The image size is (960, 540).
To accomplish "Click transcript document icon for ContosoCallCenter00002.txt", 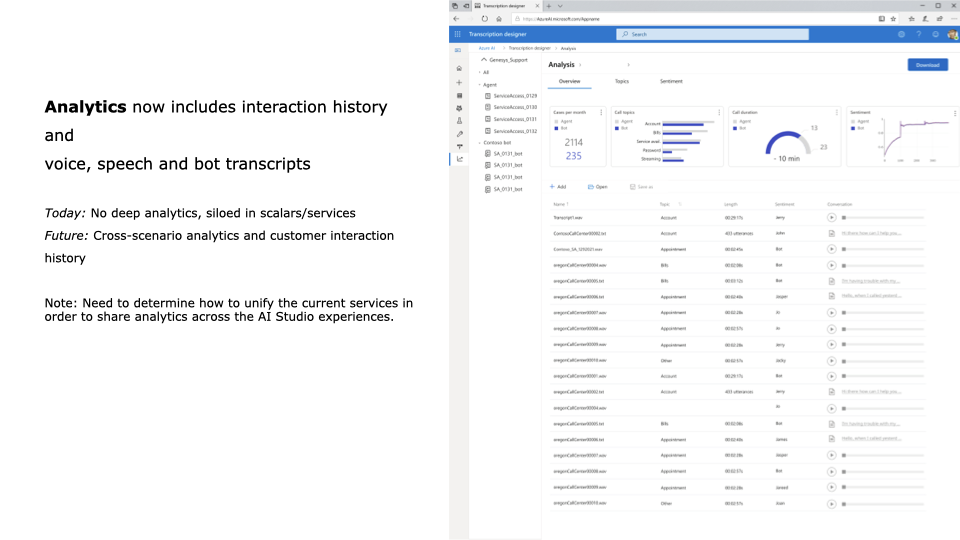I will tap(831, 233).
